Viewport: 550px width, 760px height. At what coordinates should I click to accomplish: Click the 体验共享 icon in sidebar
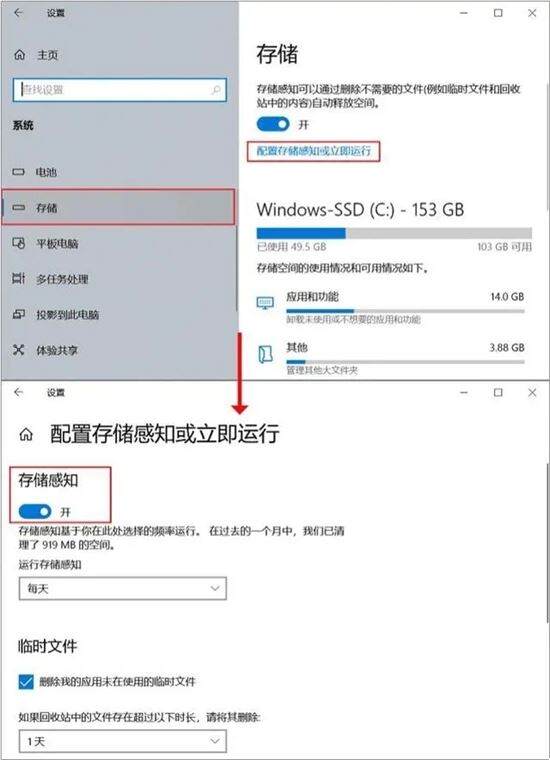(x=18, y=350)
